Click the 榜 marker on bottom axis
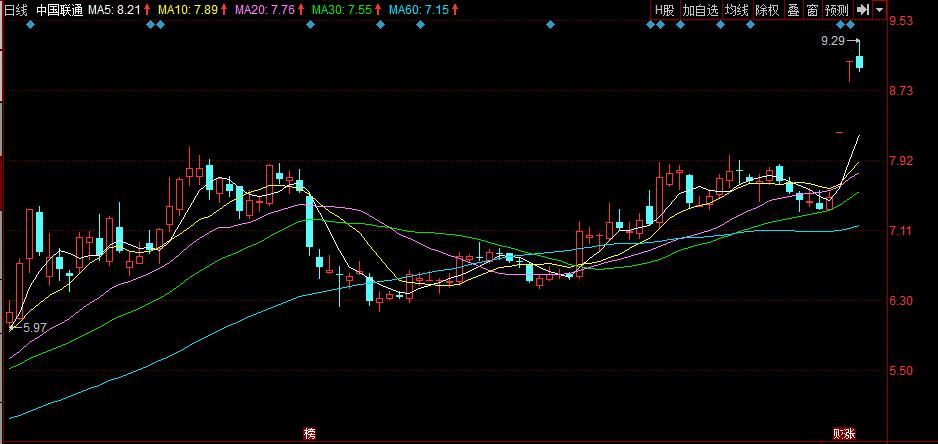938x444 pixels. 309,434
